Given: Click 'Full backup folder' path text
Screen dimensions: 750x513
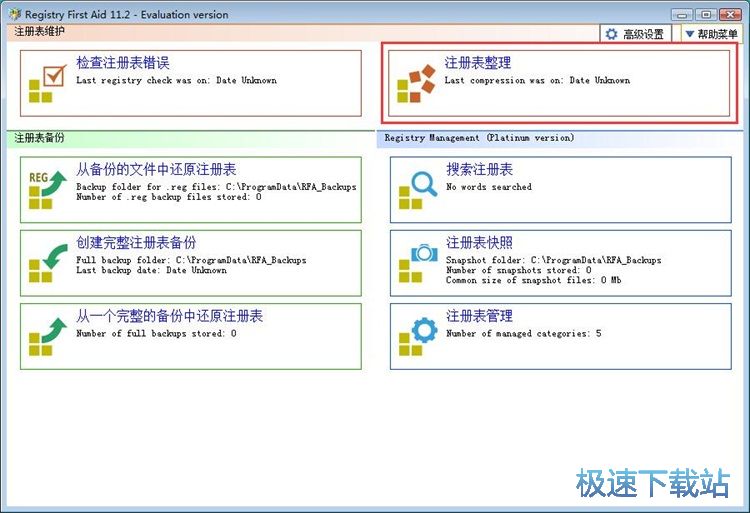Looking at the screenshot, I should (191, 260).
